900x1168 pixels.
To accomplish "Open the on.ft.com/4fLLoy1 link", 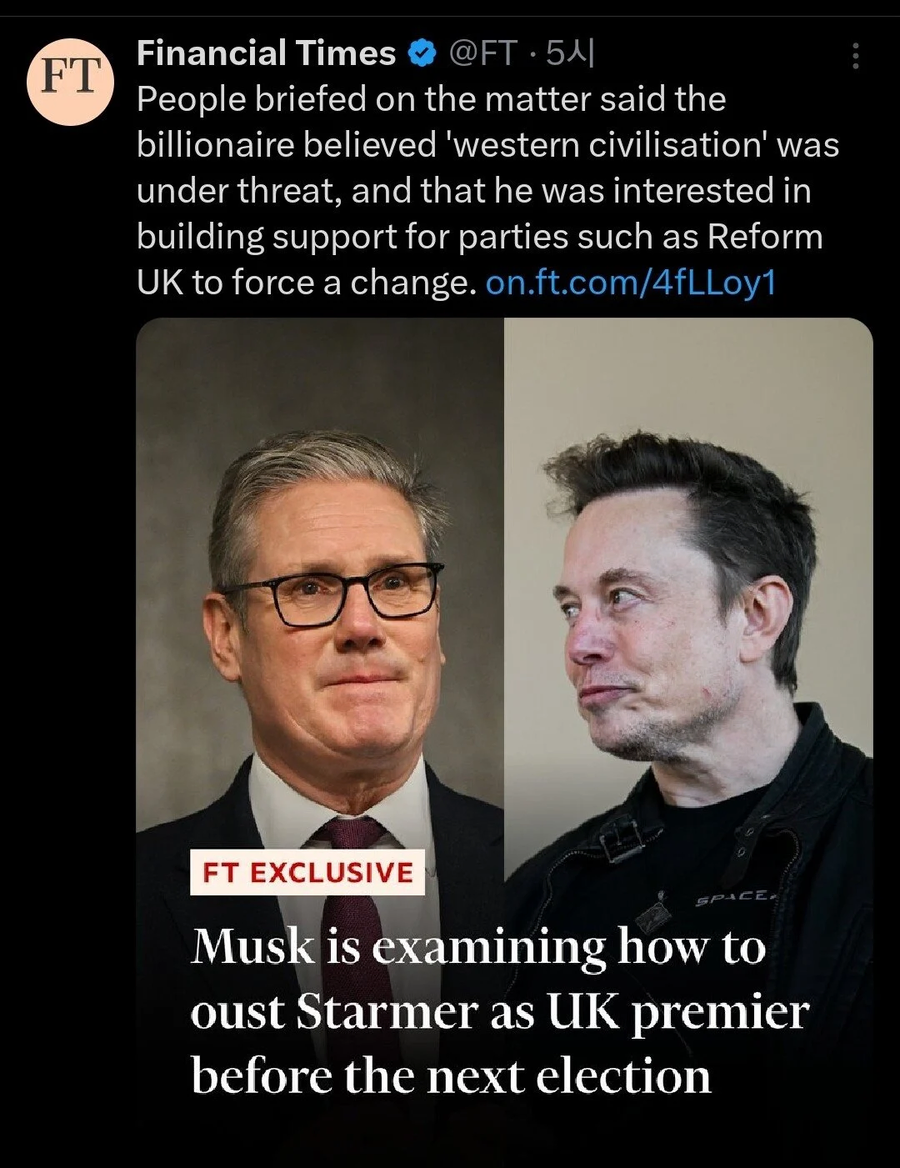I will click(630, 283).
